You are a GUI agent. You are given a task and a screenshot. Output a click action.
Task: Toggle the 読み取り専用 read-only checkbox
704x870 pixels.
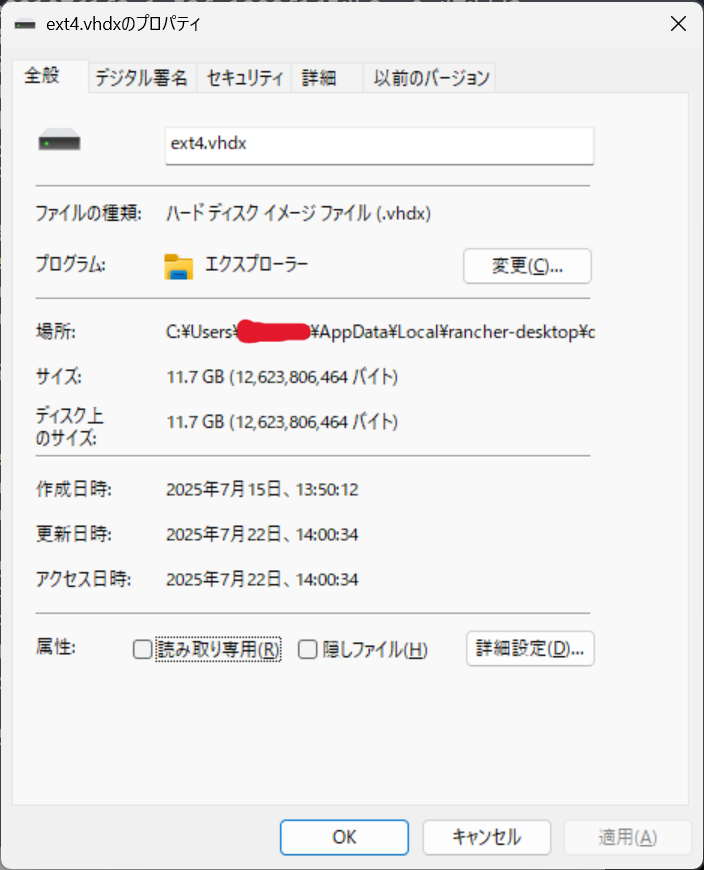(143, 649)
